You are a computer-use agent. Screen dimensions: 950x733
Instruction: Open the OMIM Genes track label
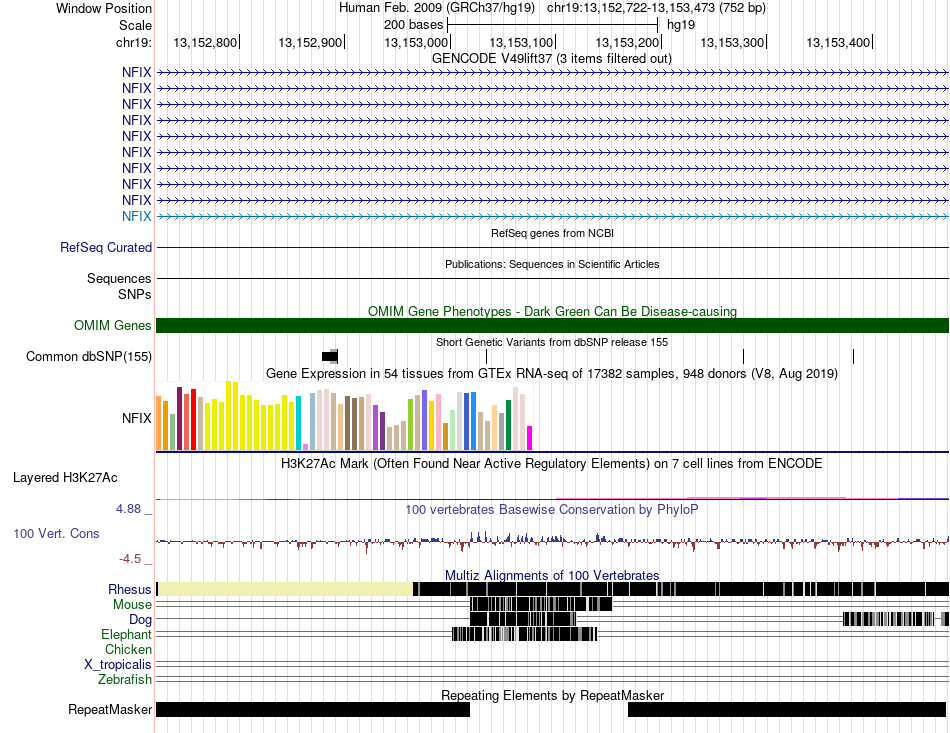113,325
